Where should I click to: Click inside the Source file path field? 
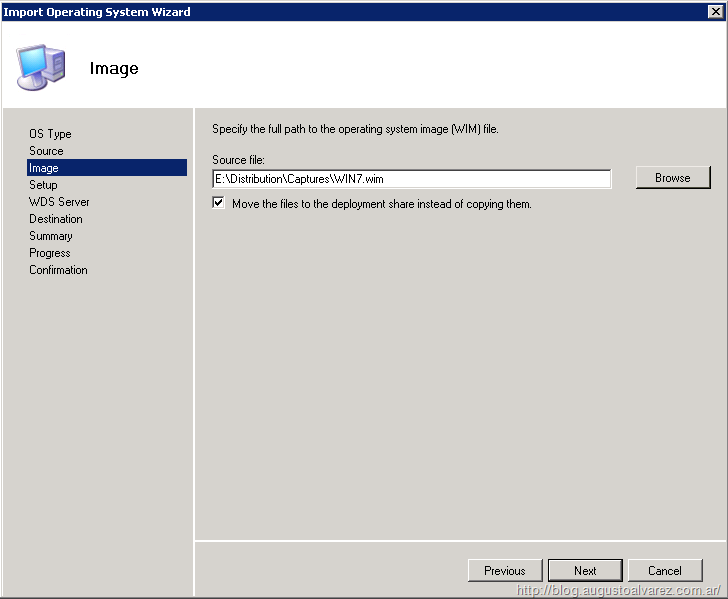(411, 179)
